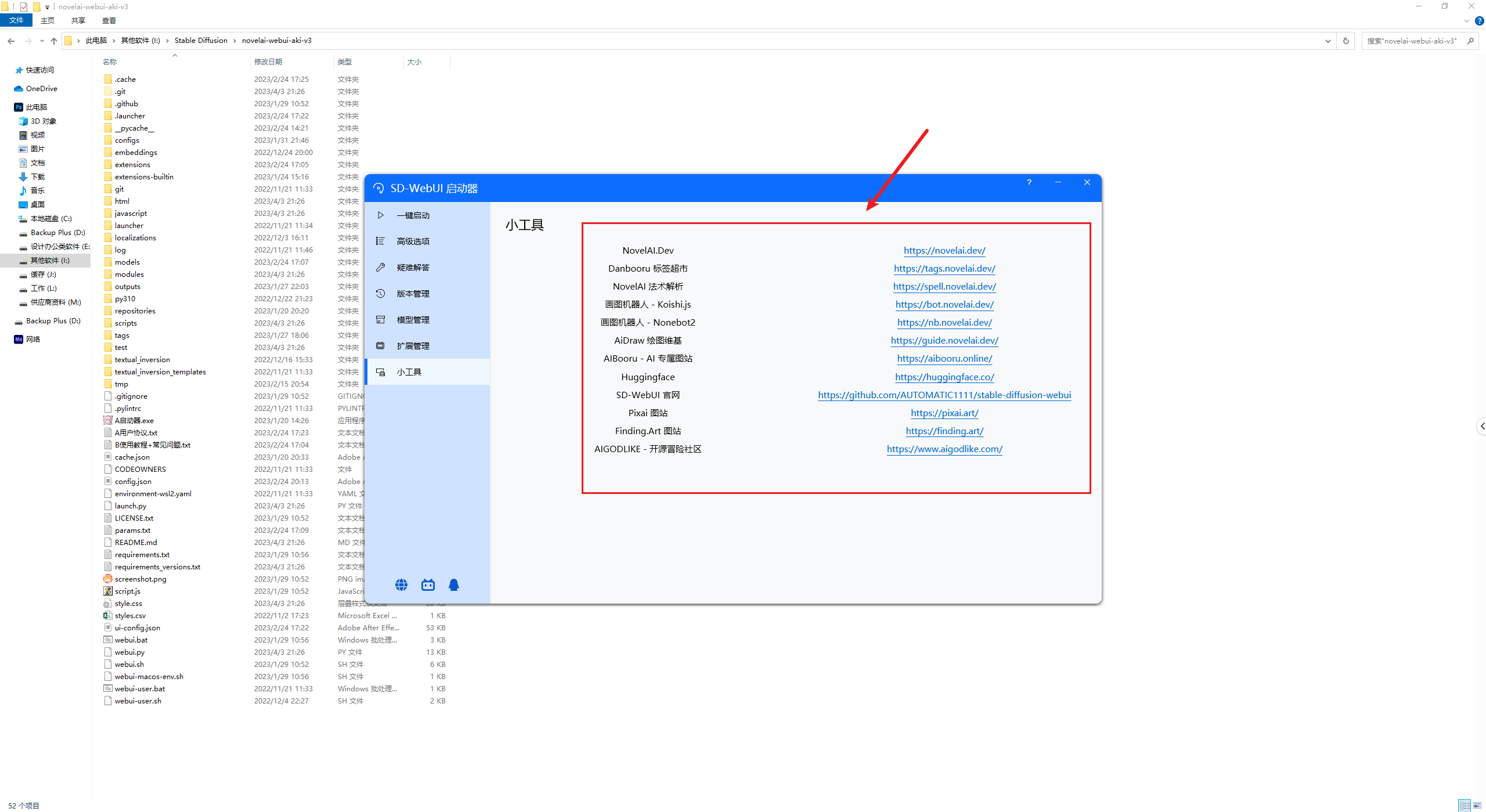The image size is (1486, 812).
Task: Switch to 扩展管理 page in launcher
Action: click(428, 345)
